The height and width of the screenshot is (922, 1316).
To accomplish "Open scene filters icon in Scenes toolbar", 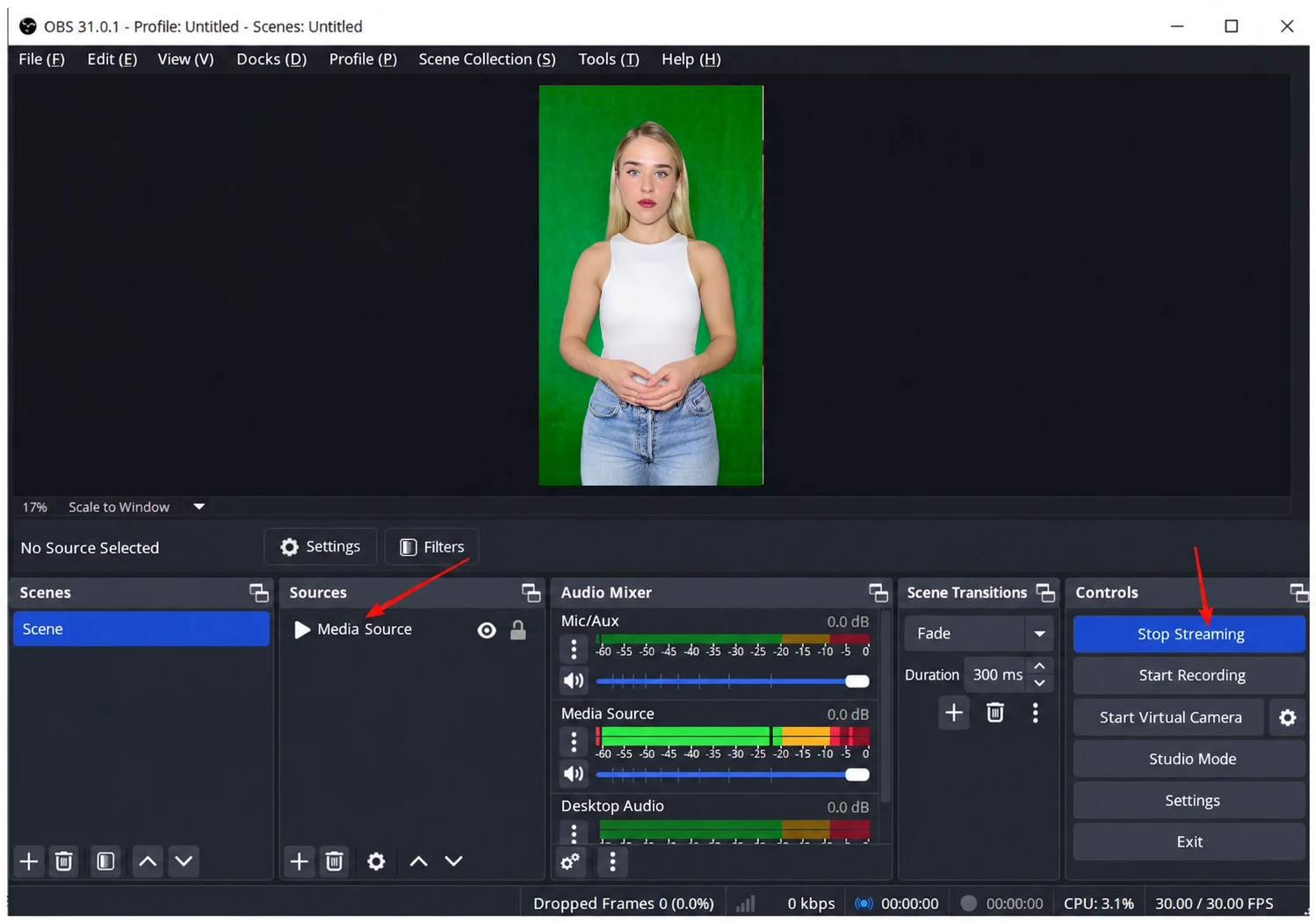I will click(105, 861).
